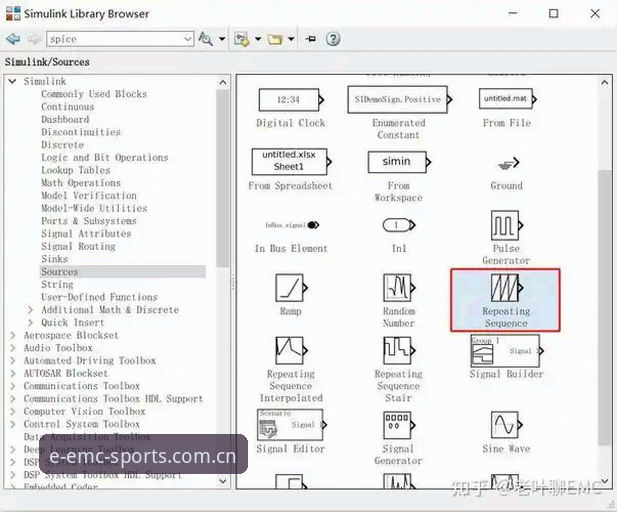This screenshot has height=512, width=617.
Task: Click the new model icon
Action: [241, 39]
